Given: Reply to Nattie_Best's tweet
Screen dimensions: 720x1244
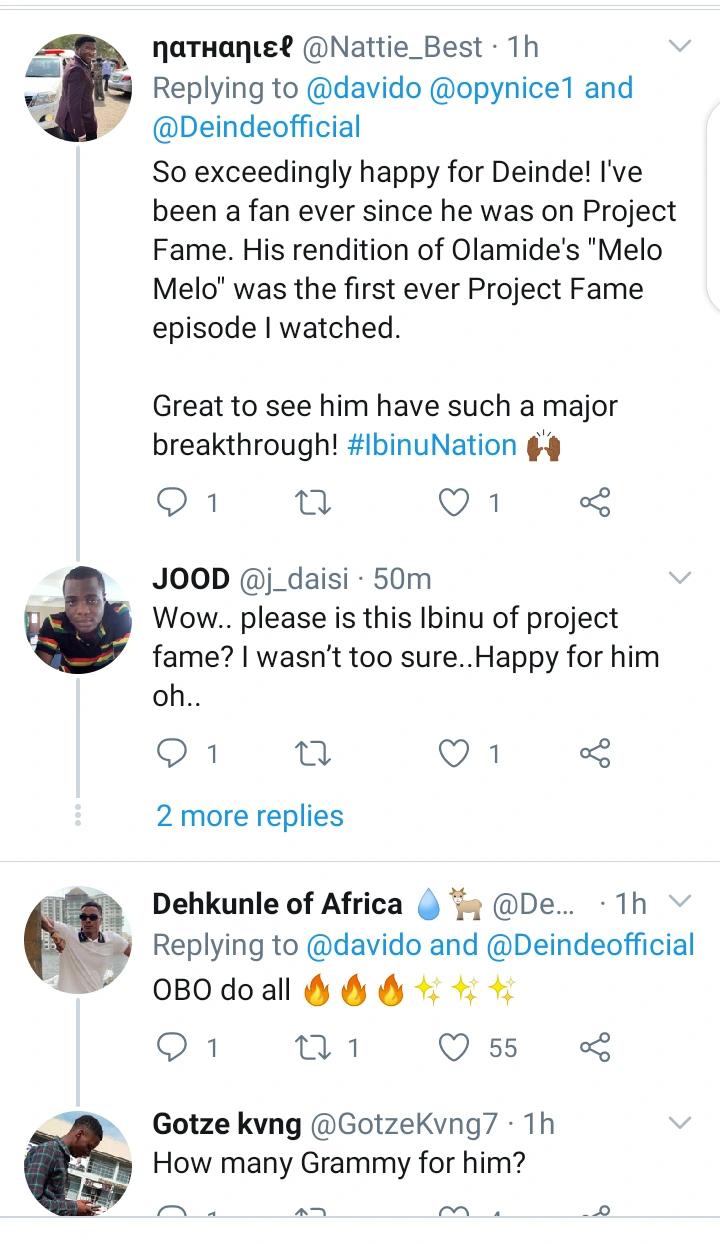Looking at the screenshot, I should pos(174,503).
